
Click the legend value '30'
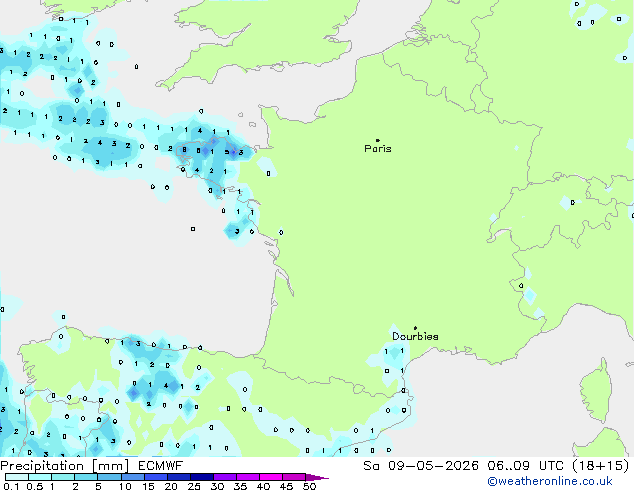217,486
